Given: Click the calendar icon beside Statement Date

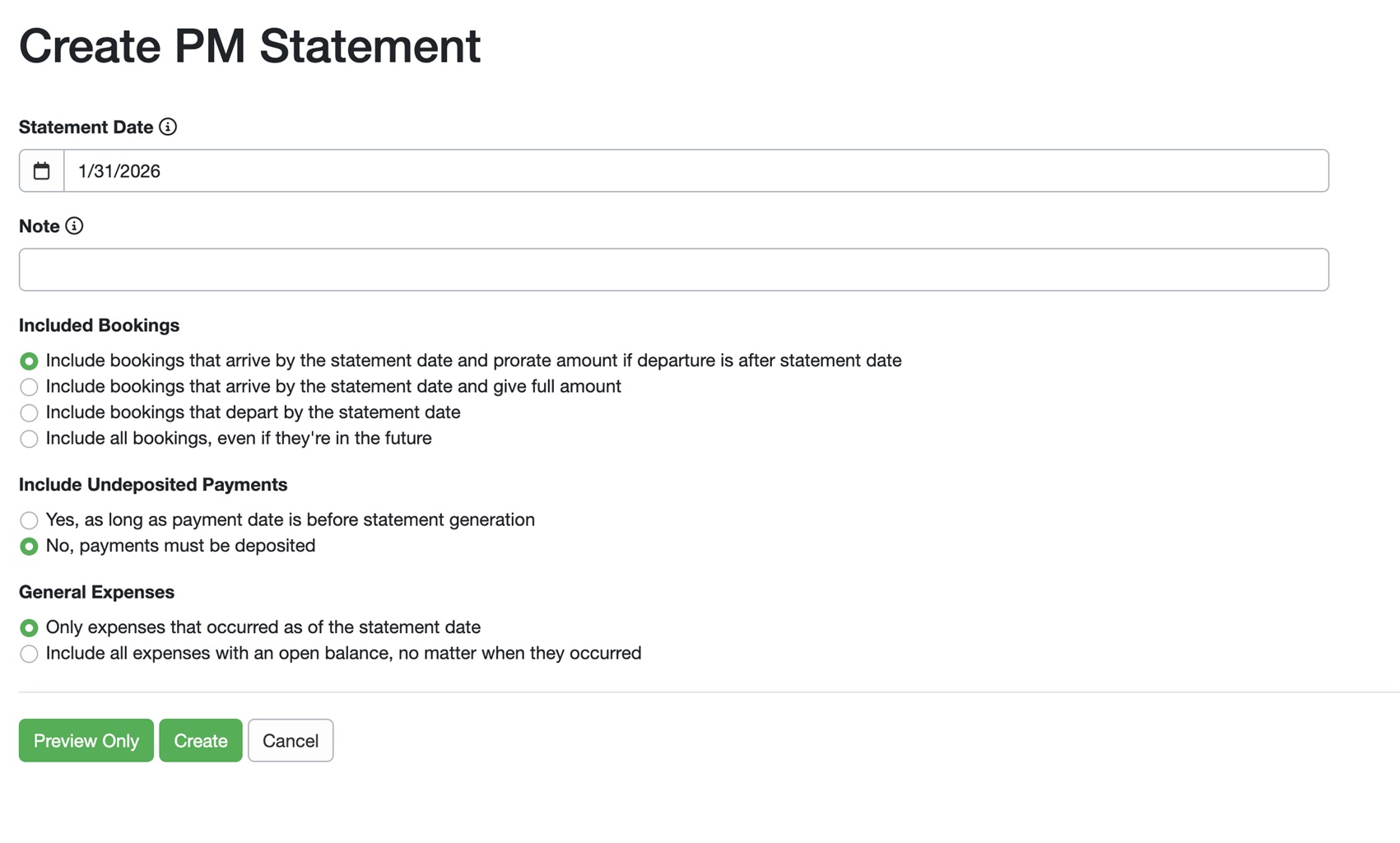Looking at the screenshot, I should 41,171.
